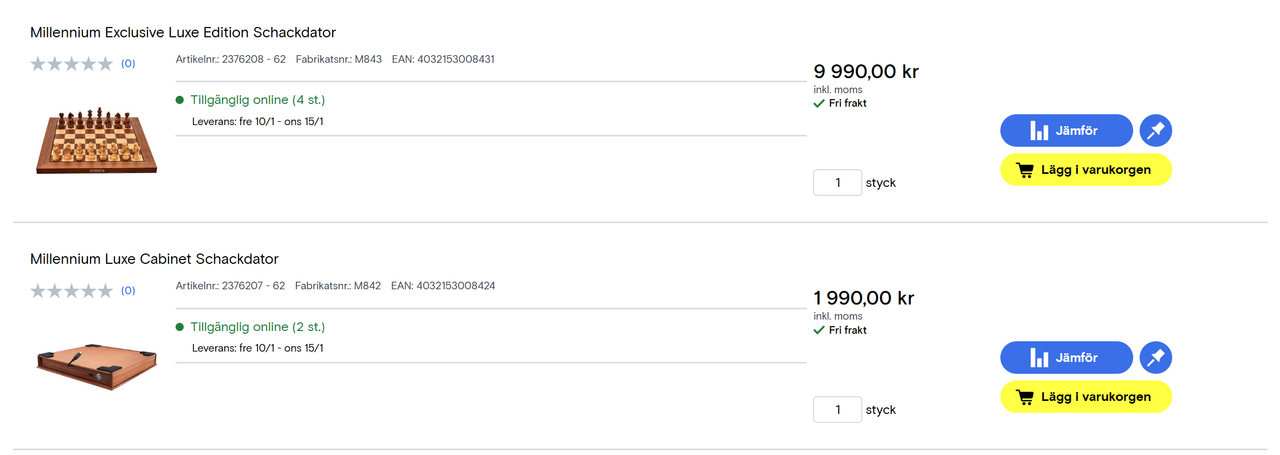Open Millennium Luxe Cabinet Schackdator title
The image size is (1280, 455).
[x=154, y=259]
